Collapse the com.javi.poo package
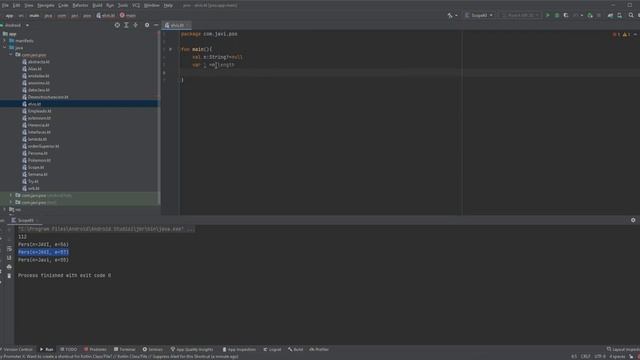 [x=11, y=55]
